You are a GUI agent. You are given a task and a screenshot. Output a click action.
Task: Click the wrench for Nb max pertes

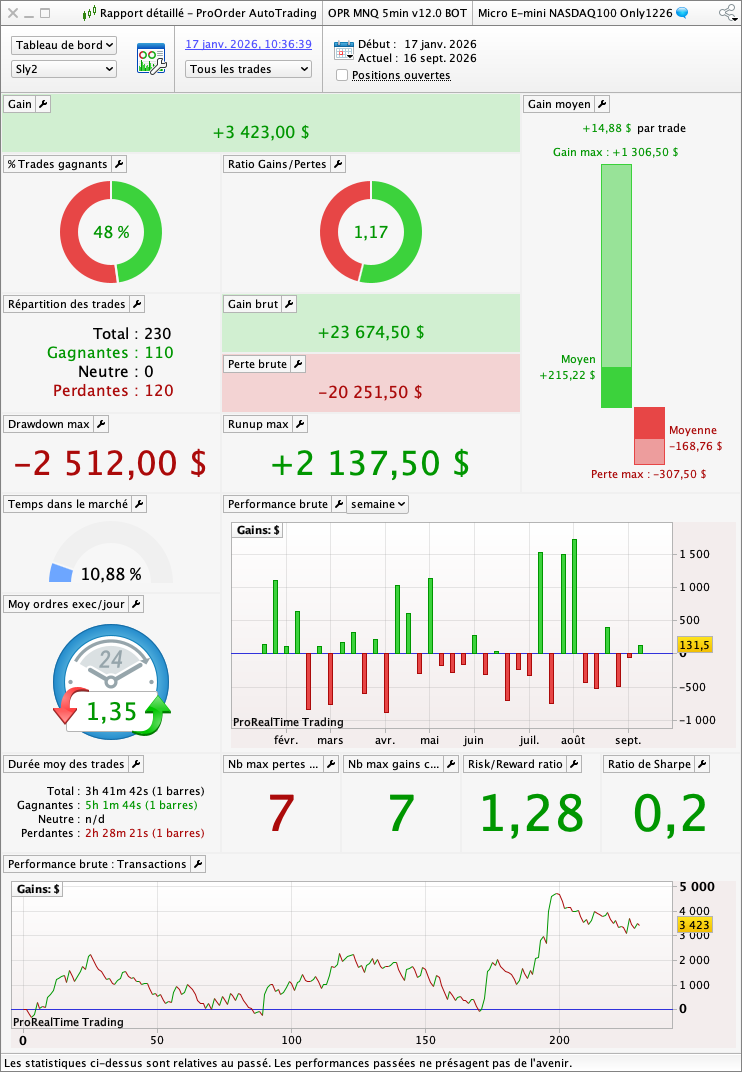[x=331, y=764]
